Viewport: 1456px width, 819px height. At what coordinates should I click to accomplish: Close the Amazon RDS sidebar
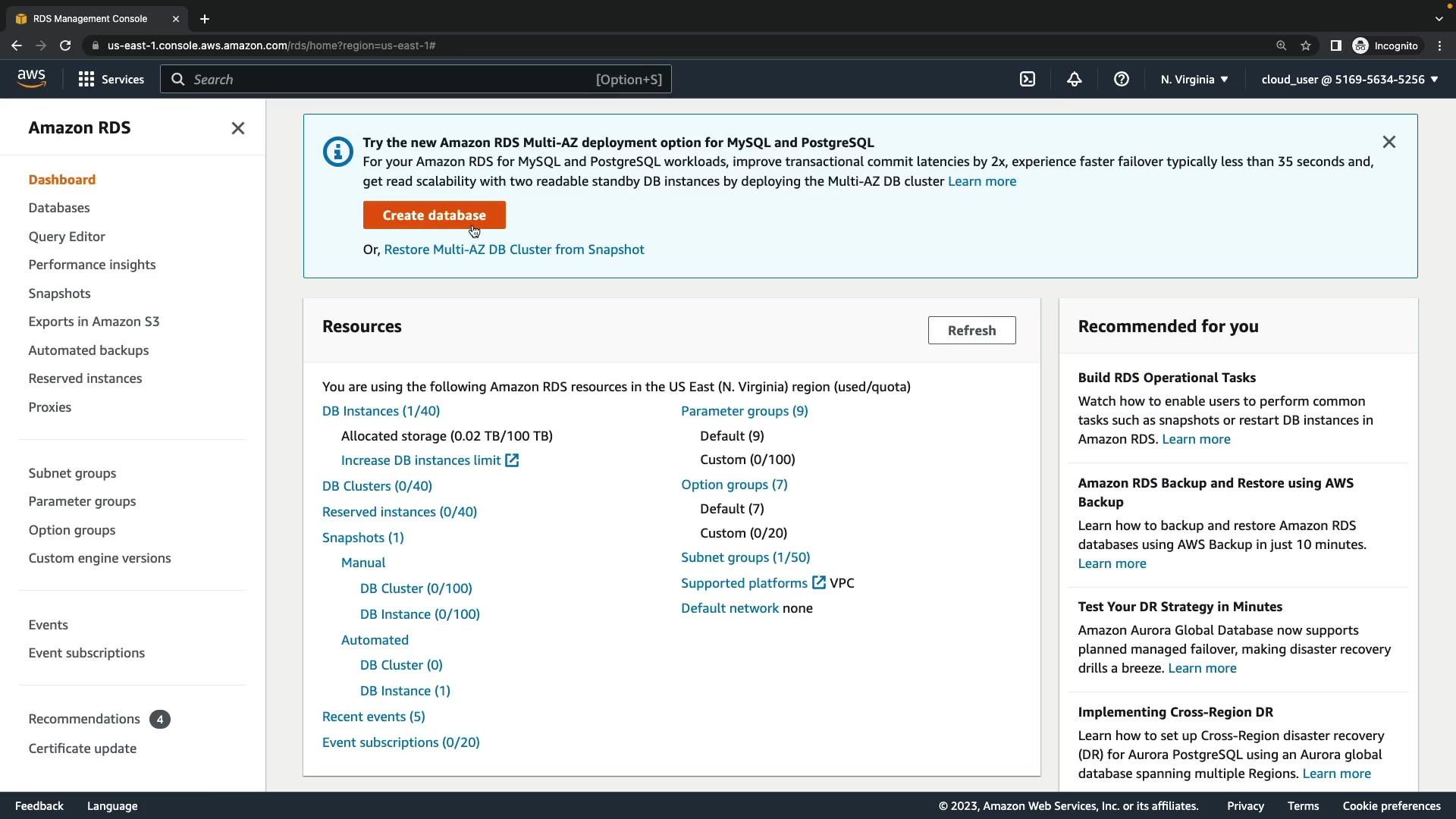click(x=238, y=128)
